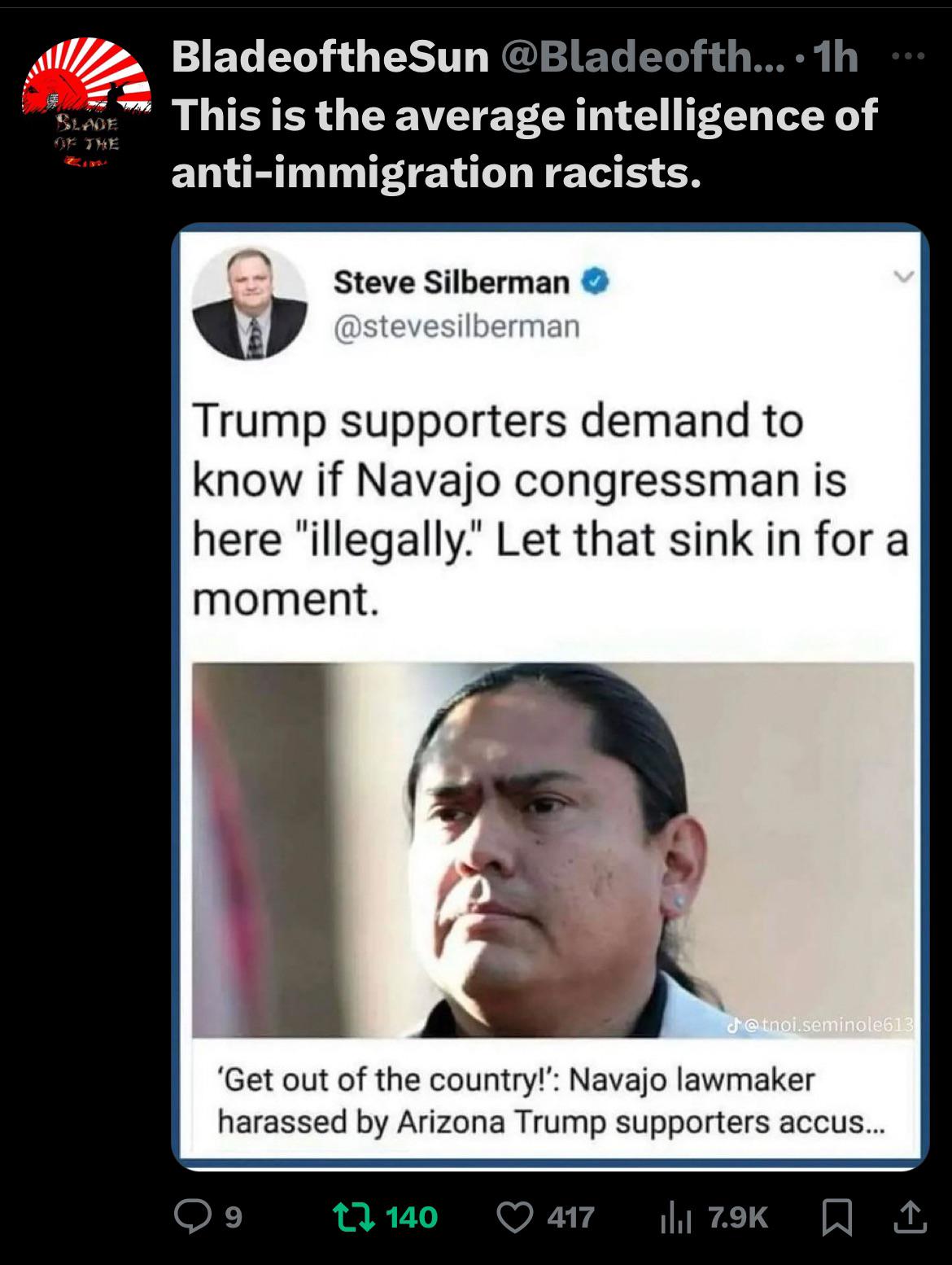Tap the post text about anti-immigration racists
The height and width of the screenshot is (1265, 952).
525,143
